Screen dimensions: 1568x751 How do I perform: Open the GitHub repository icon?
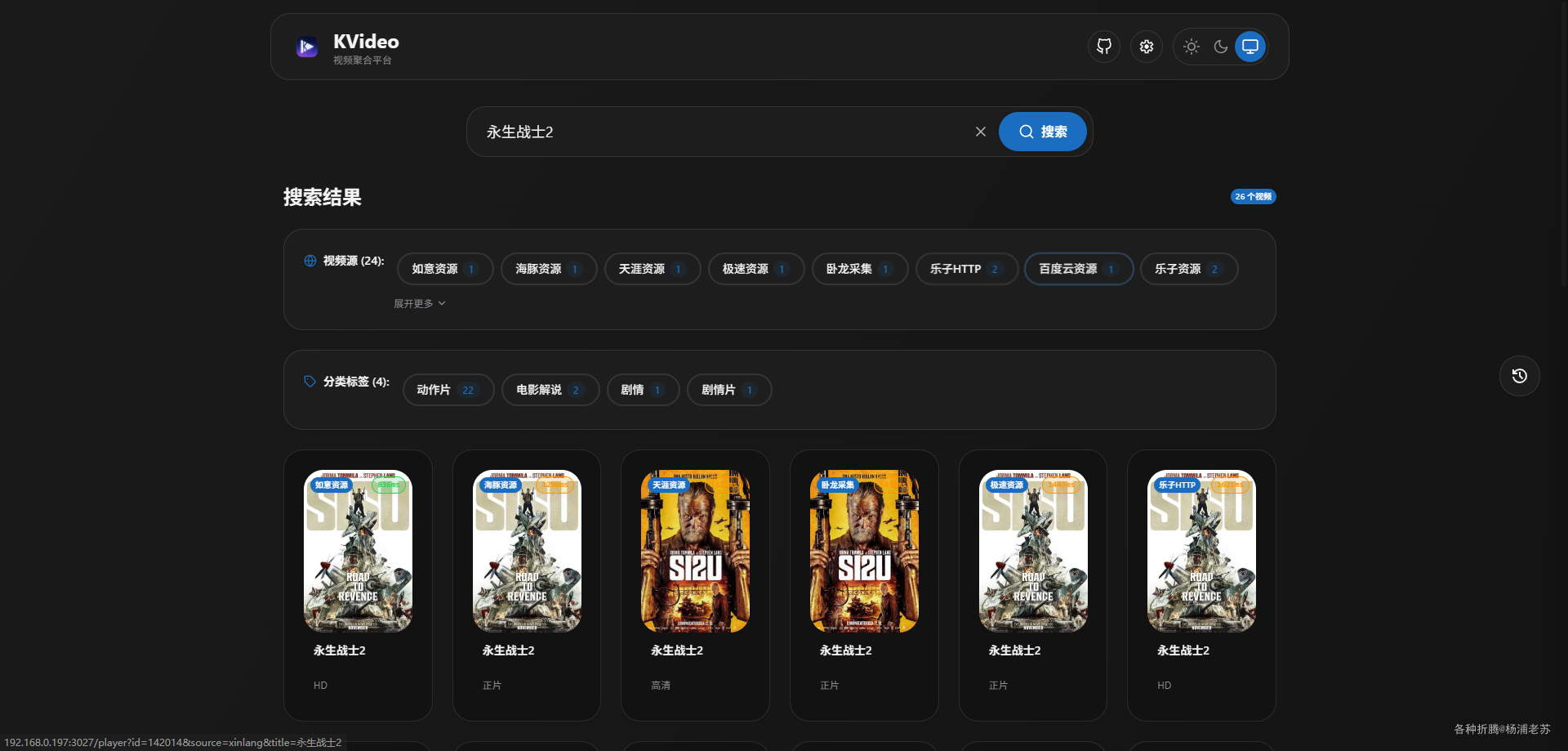click(1104, 47)
